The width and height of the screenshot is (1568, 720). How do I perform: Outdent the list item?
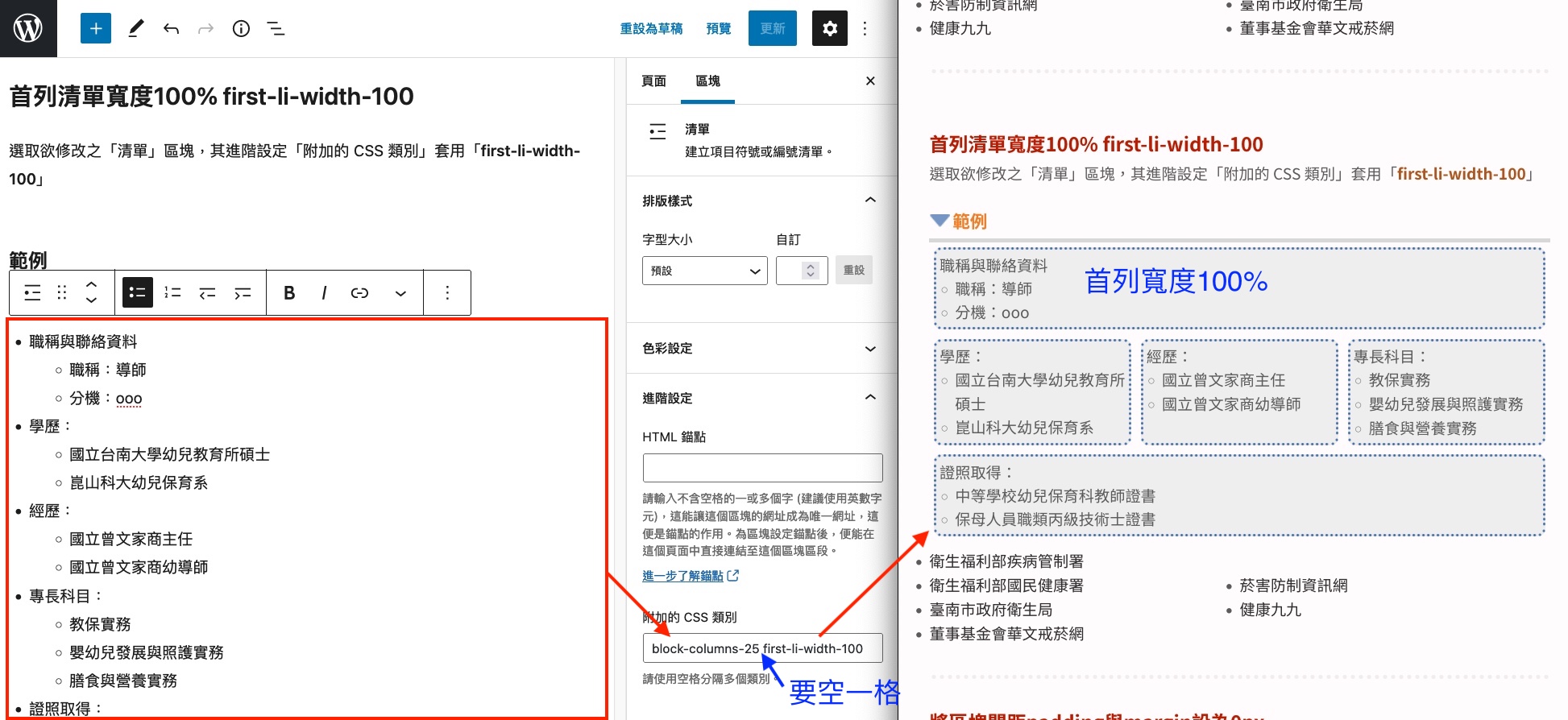(208, 292)
